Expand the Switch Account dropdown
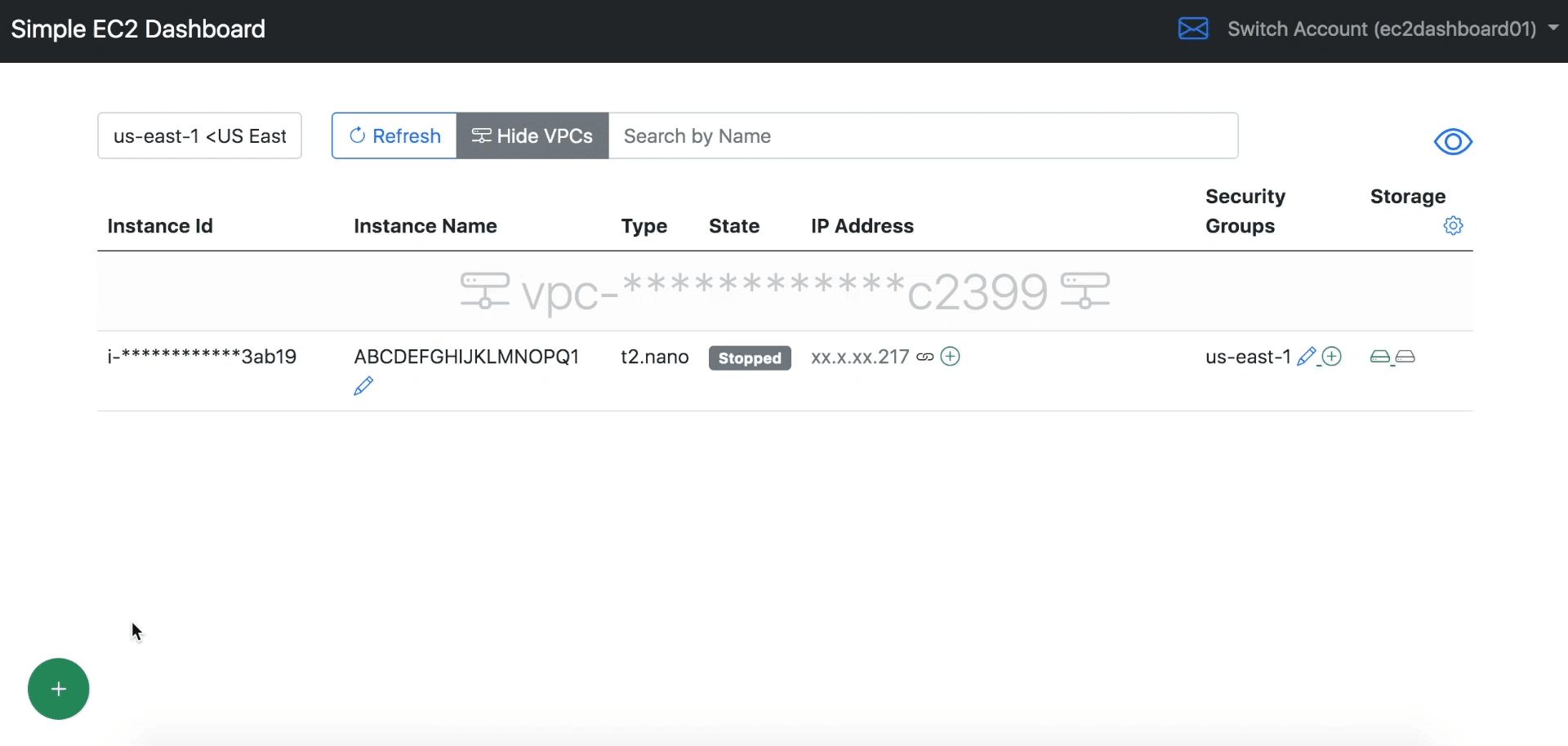Screen dimensions: 1568x746 [x=1393, y=29]
